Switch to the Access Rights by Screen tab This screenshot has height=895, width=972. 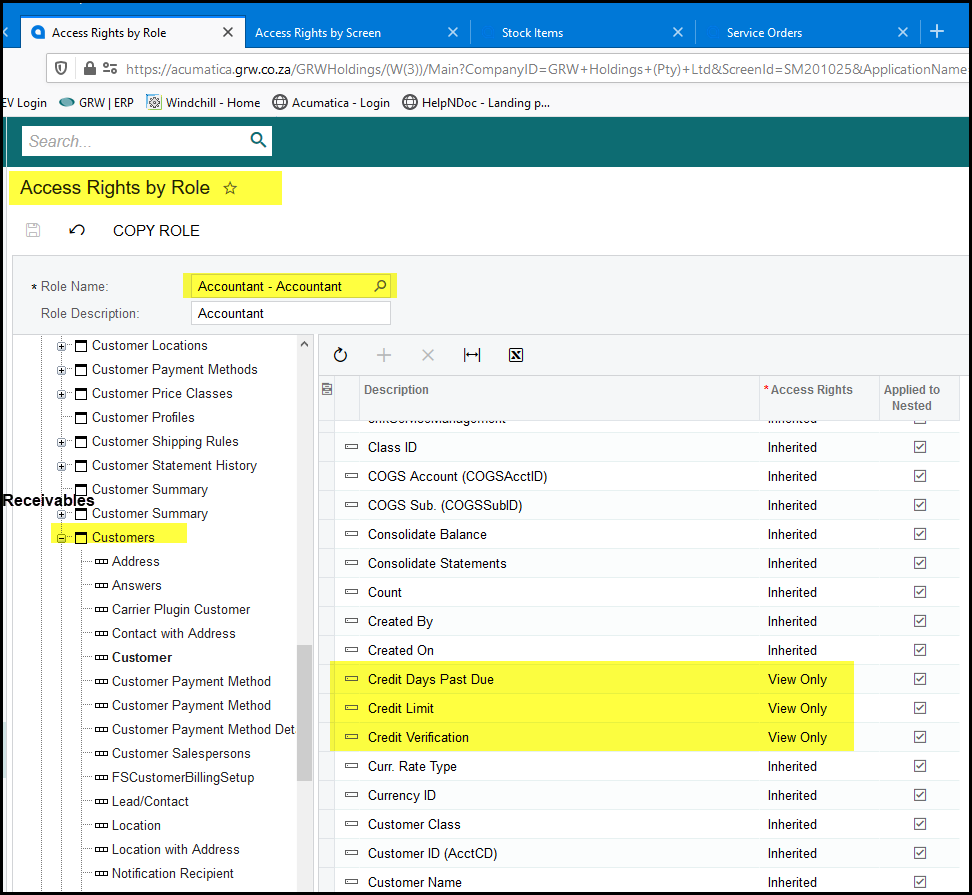click(318, 33)
